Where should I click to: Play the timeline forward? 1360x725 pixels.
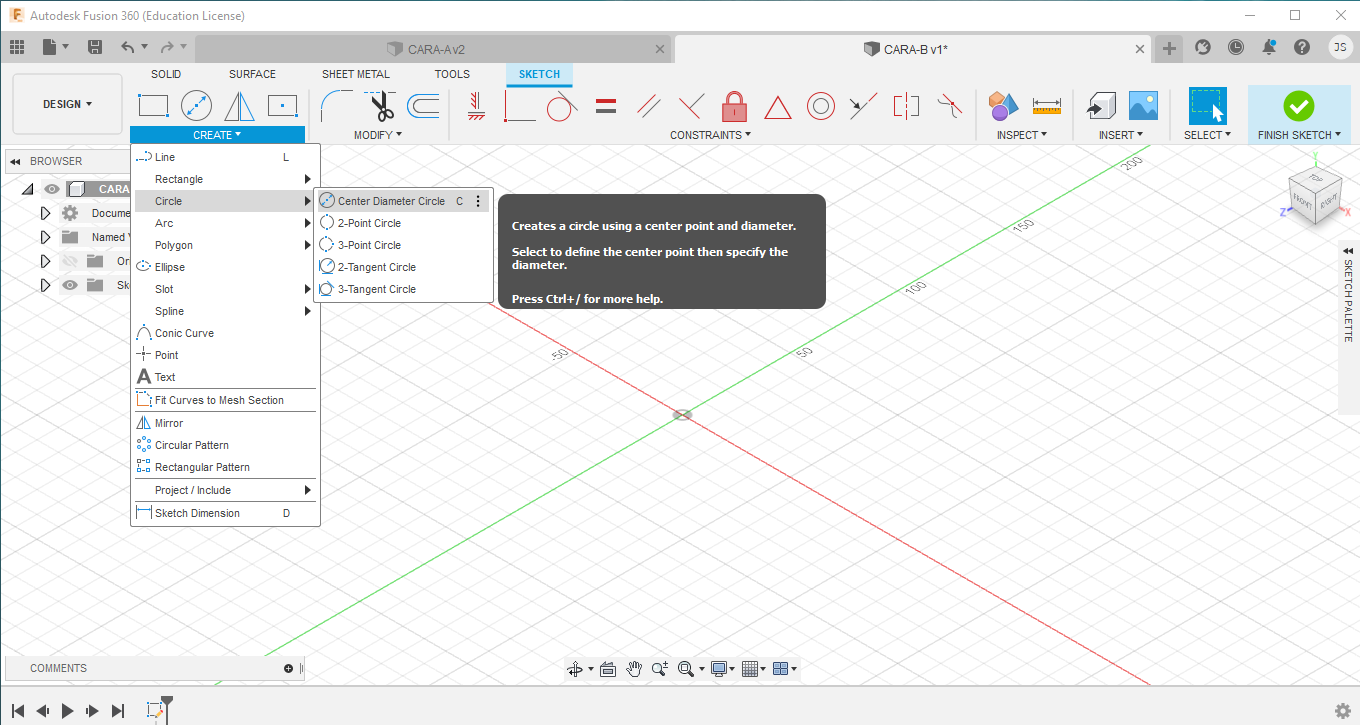pyautogui.click(x=67, y=711)
